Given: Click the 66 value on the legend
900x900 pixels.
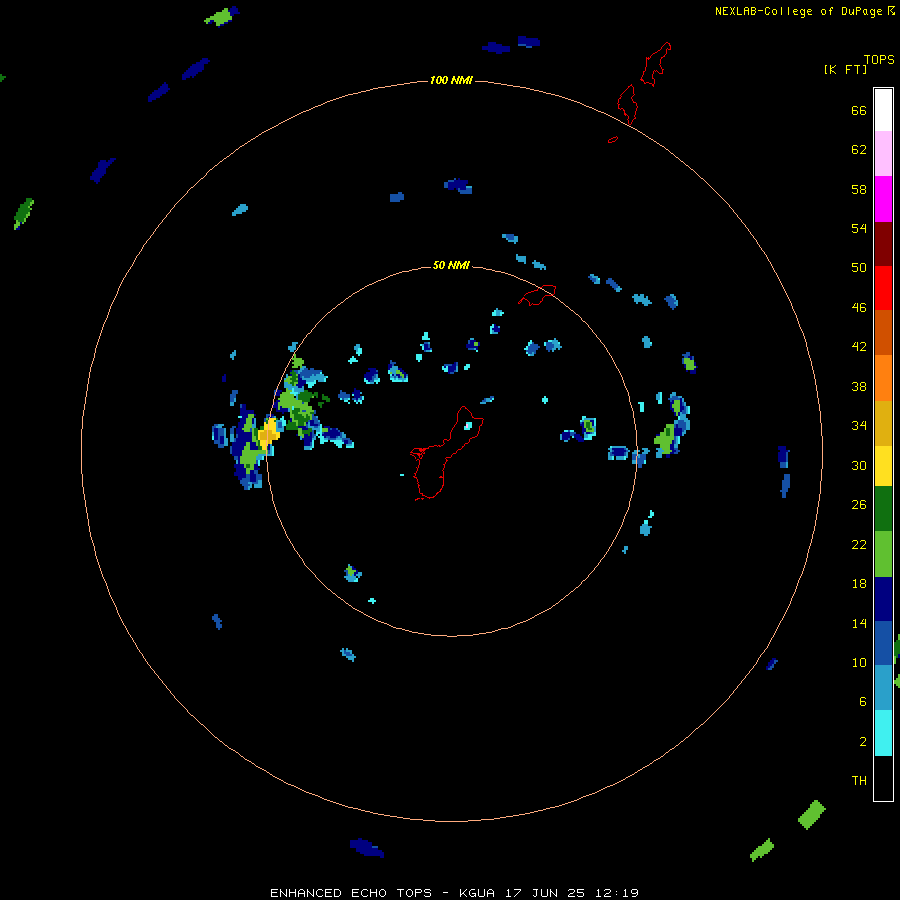Looking at the screenshot, I should [x=859, y=110].
